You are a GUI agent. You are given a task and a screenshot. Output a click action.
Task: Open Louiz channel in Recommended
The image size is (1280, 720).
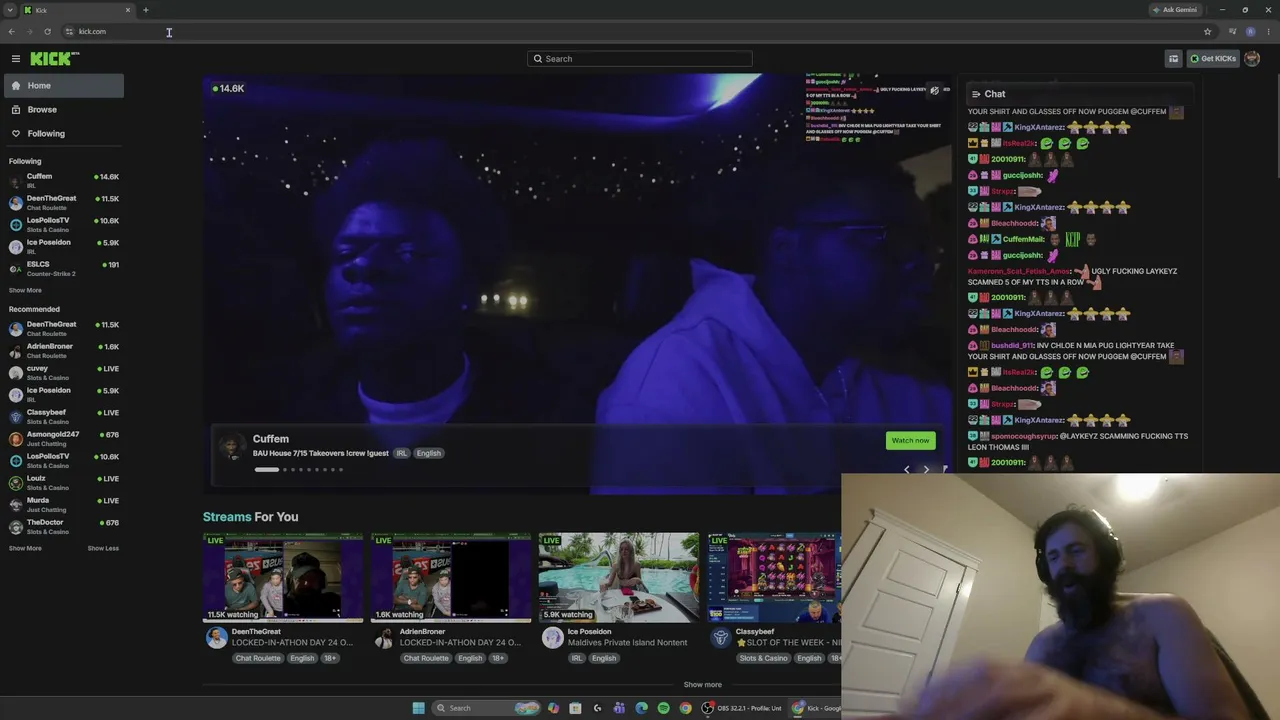click(64, 483)
